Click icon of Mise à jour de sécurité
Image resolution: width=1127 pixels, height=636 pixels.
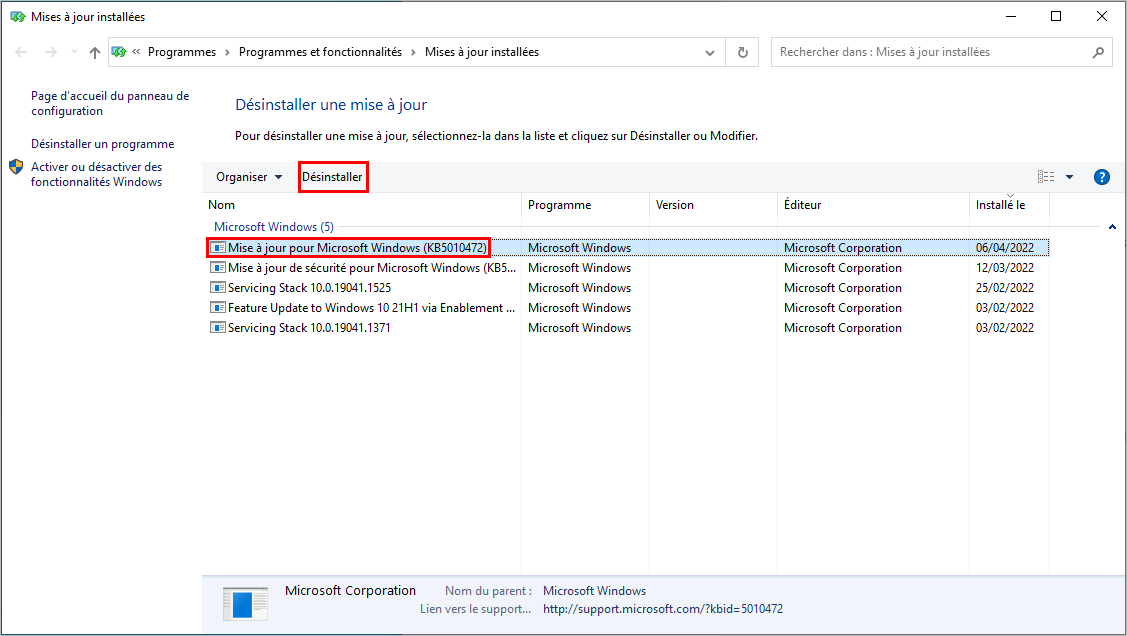click(218, 268)
